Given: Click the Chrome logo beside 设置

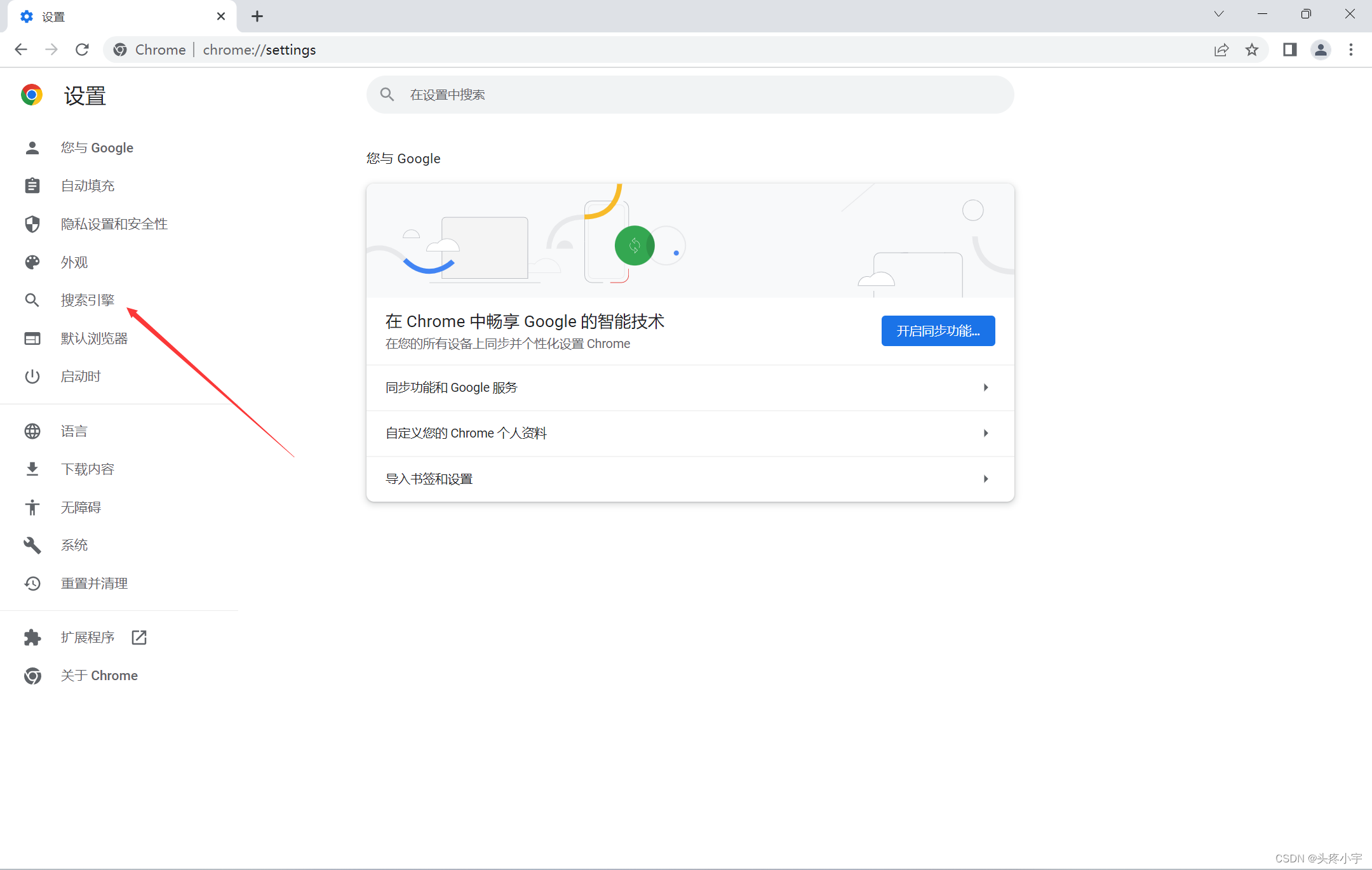Looking at the screenshot, I should [x=32, y=95].
